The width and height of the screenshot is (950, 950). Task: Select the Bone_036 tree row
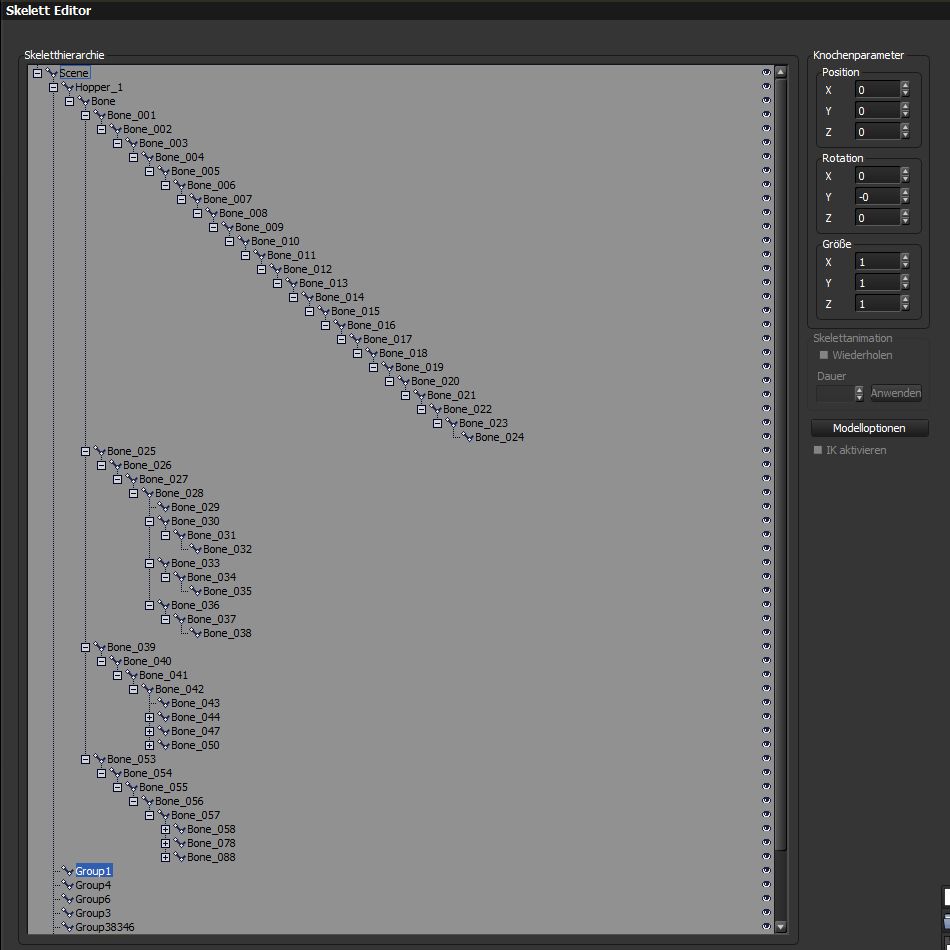coord(195,605)
